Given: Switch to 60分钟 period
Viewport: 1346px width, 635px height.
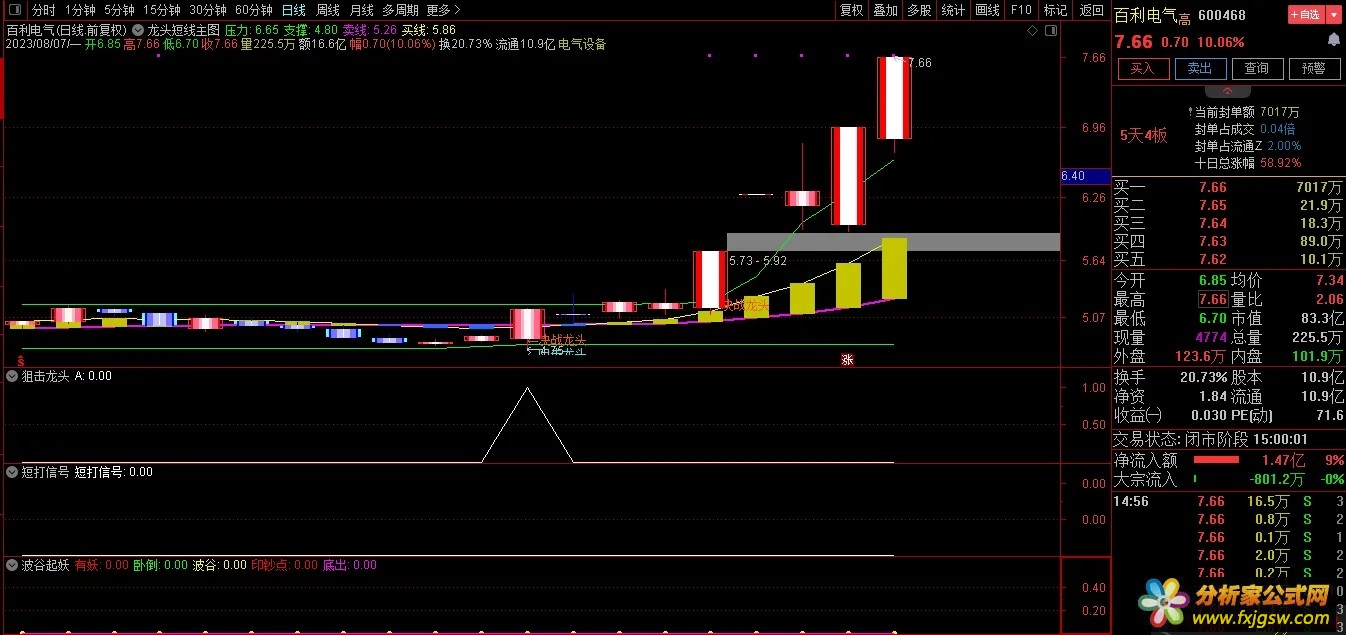Looking at the screenshot, I should [x=254, y=10].
